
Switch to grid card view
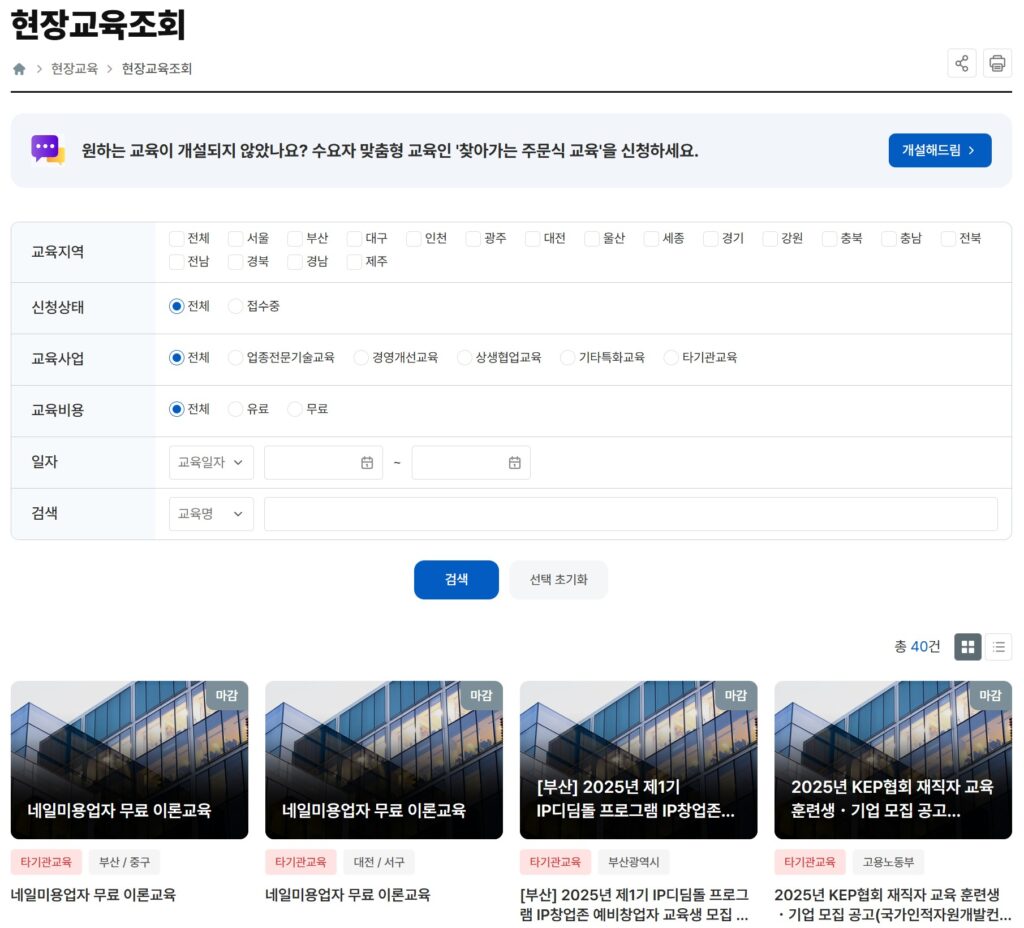pos(967,647)
